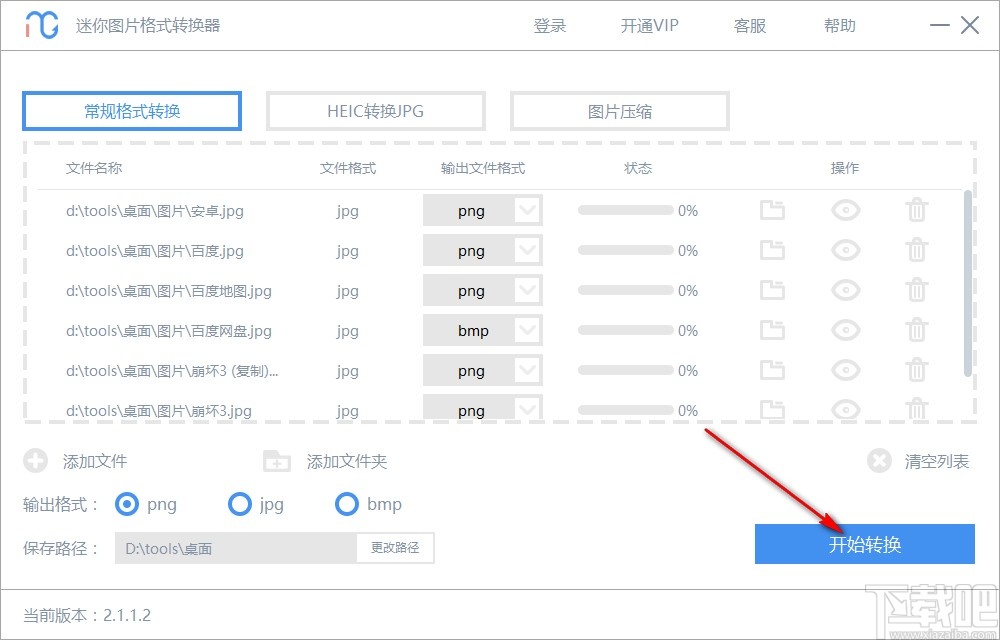Click the 清空列表 clear list icon

[879, 461]
